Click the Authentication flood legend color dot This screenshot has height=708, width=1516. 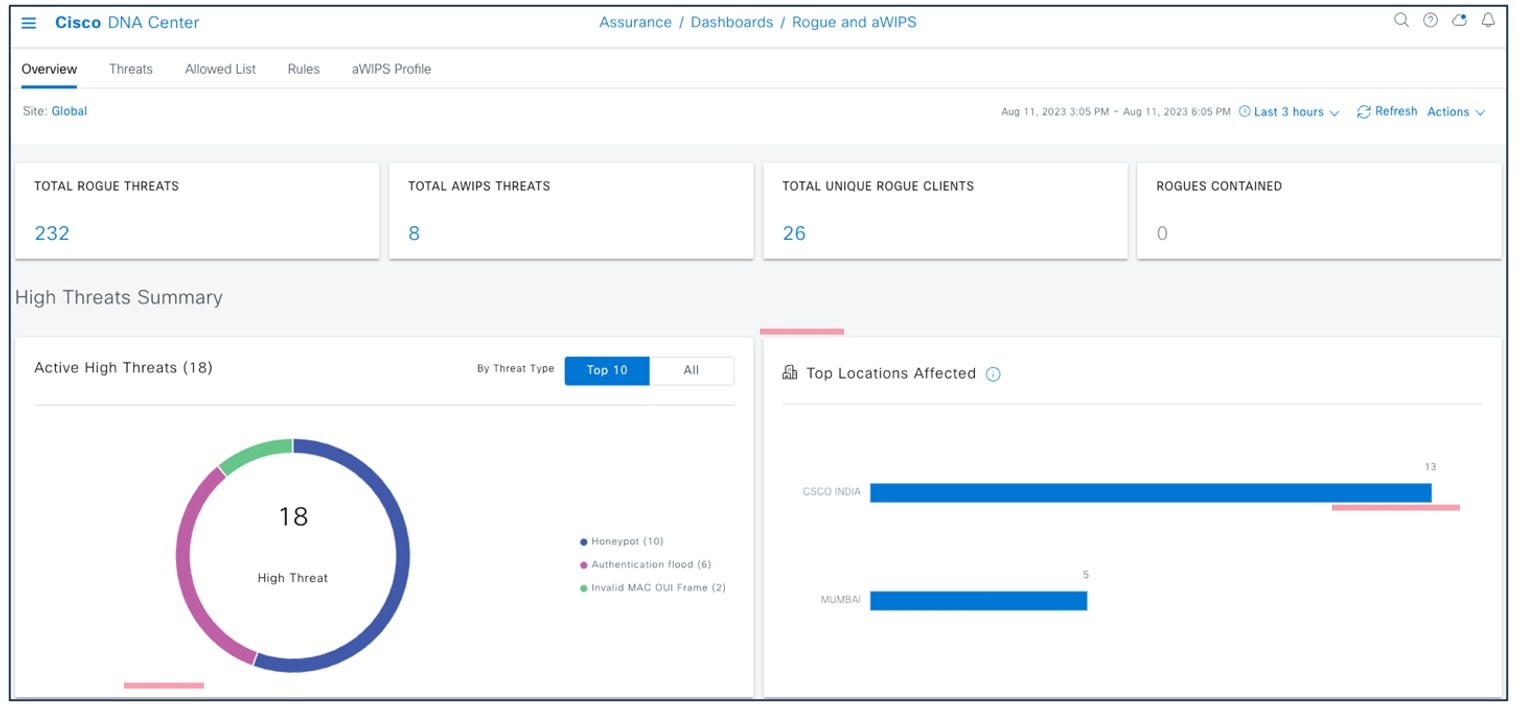pos(584,565)
